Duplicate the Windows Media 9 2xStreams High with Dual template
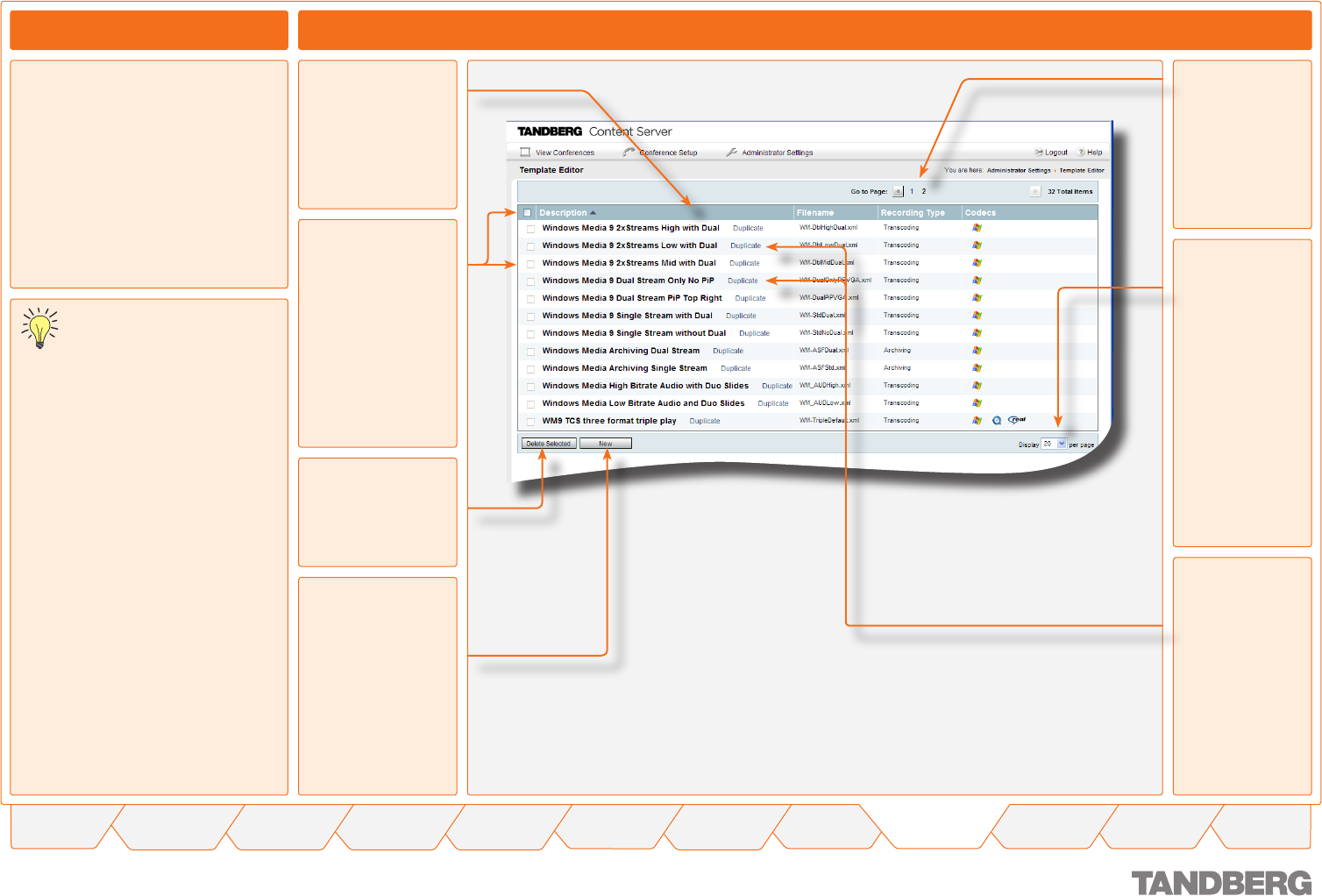This screenshot has width=1322, height=896. (x=748, y=228)
